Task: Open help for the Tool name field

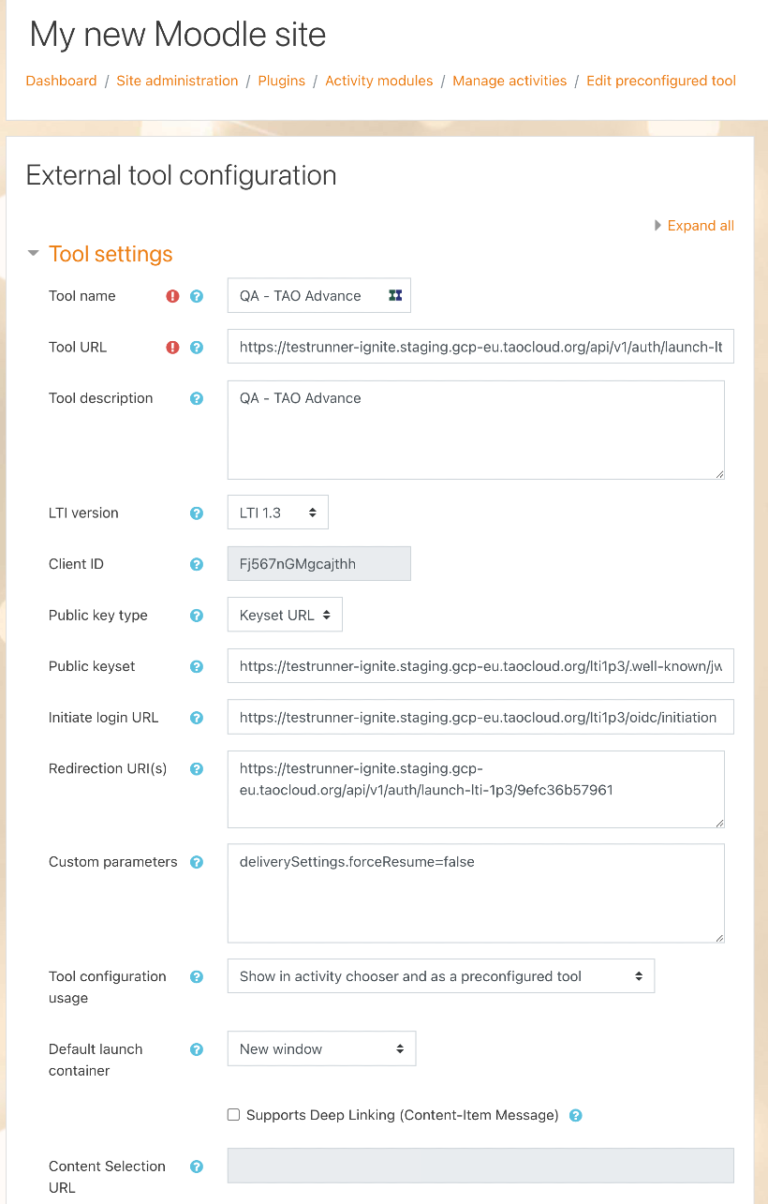Action: click(196, 295)
